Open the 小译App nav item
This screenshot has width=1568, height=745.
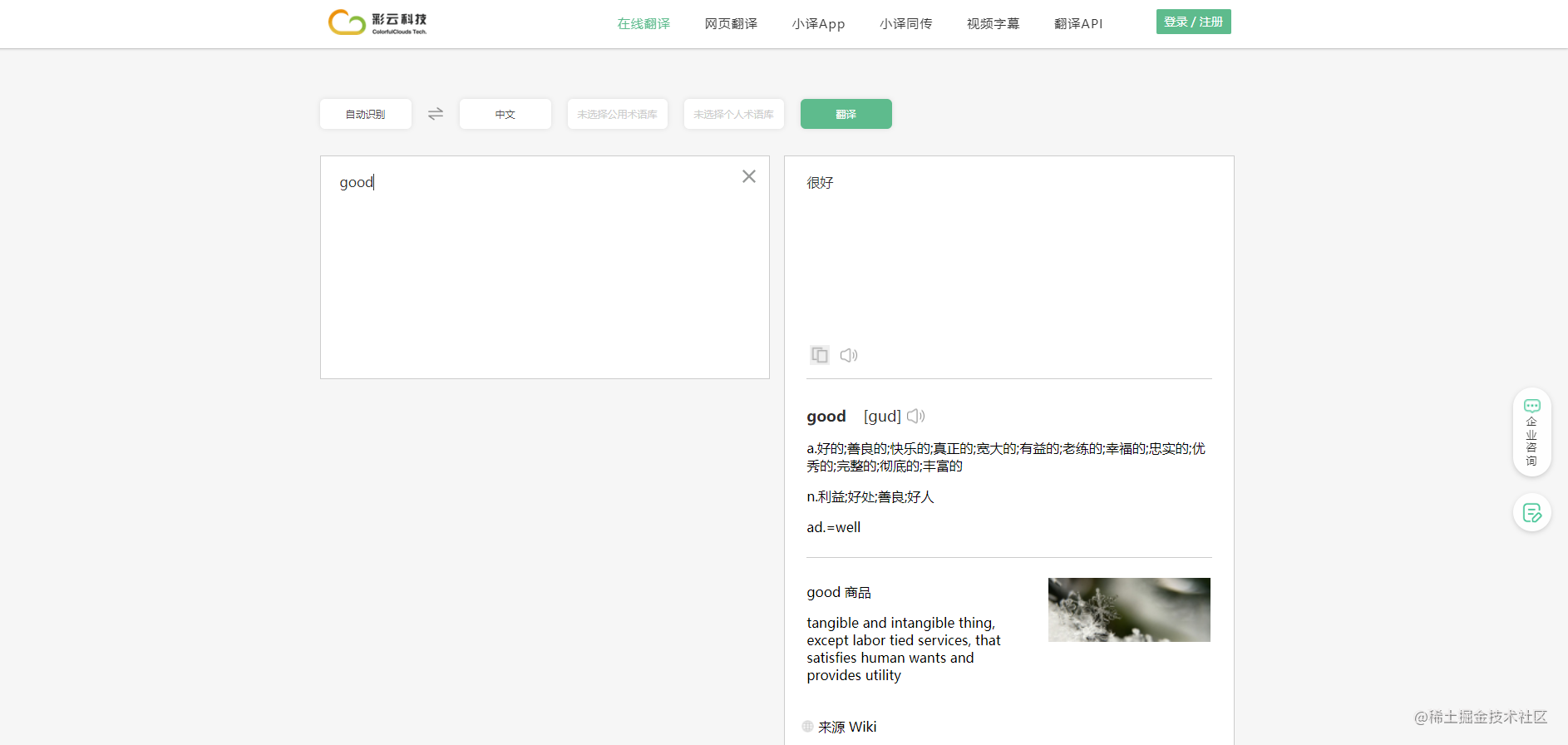818,23
